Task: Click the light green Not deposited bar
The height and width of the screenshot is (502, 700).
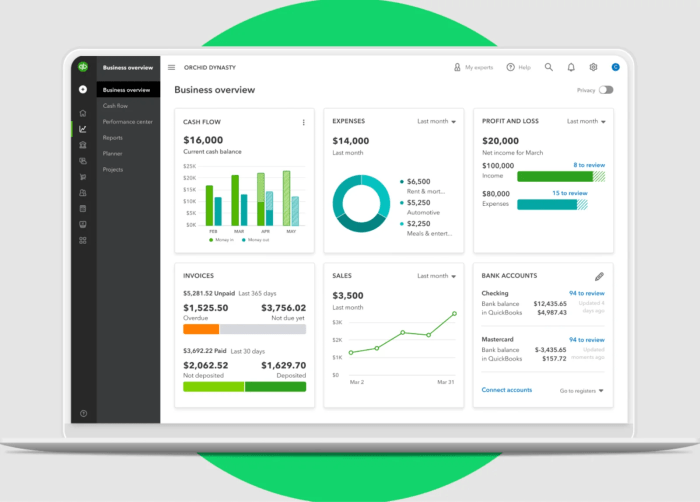Action: click(x=213, y=387)
